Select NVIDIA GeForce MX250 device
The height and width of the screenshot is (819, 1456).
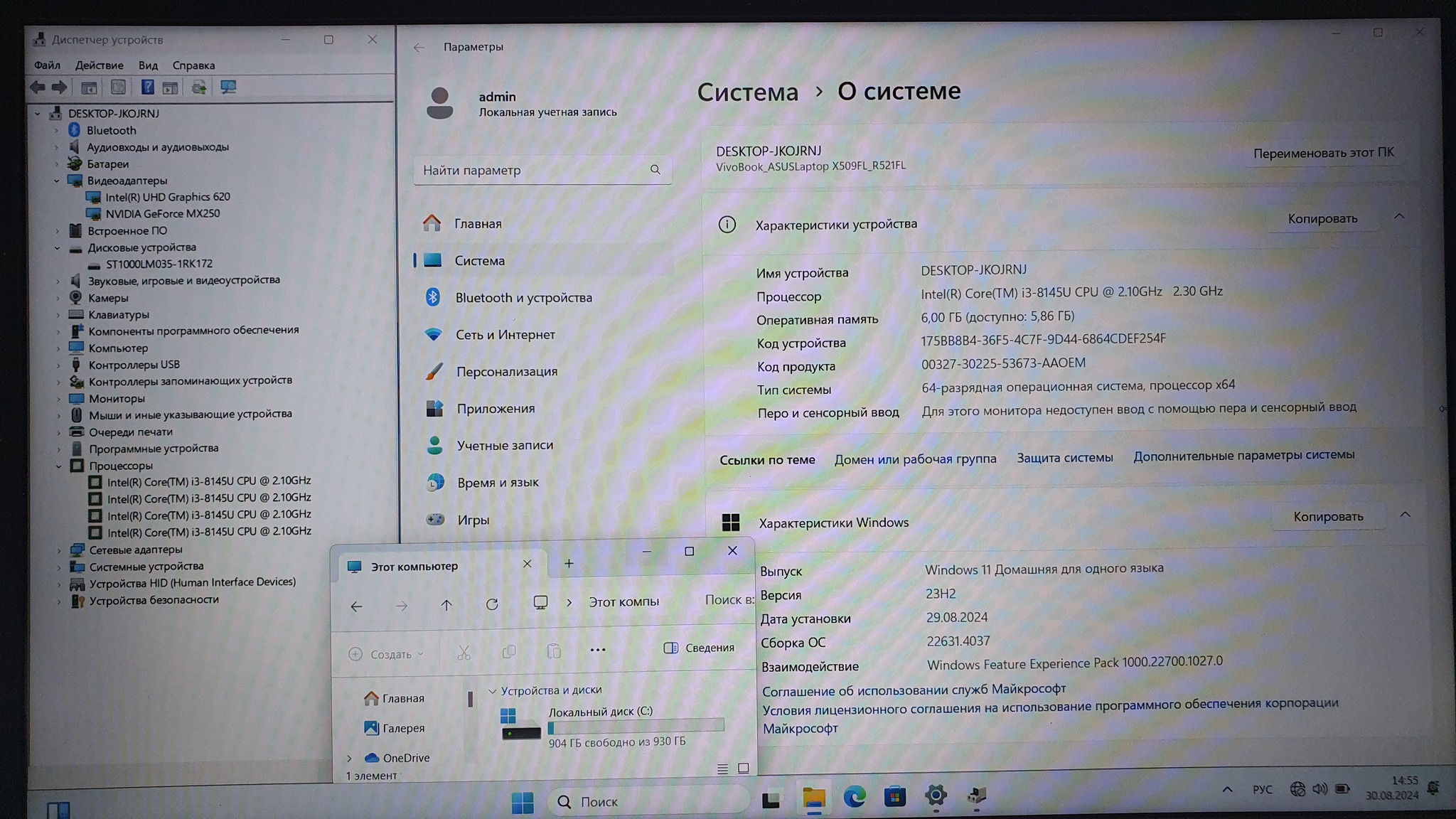click(x=162, y=213)
